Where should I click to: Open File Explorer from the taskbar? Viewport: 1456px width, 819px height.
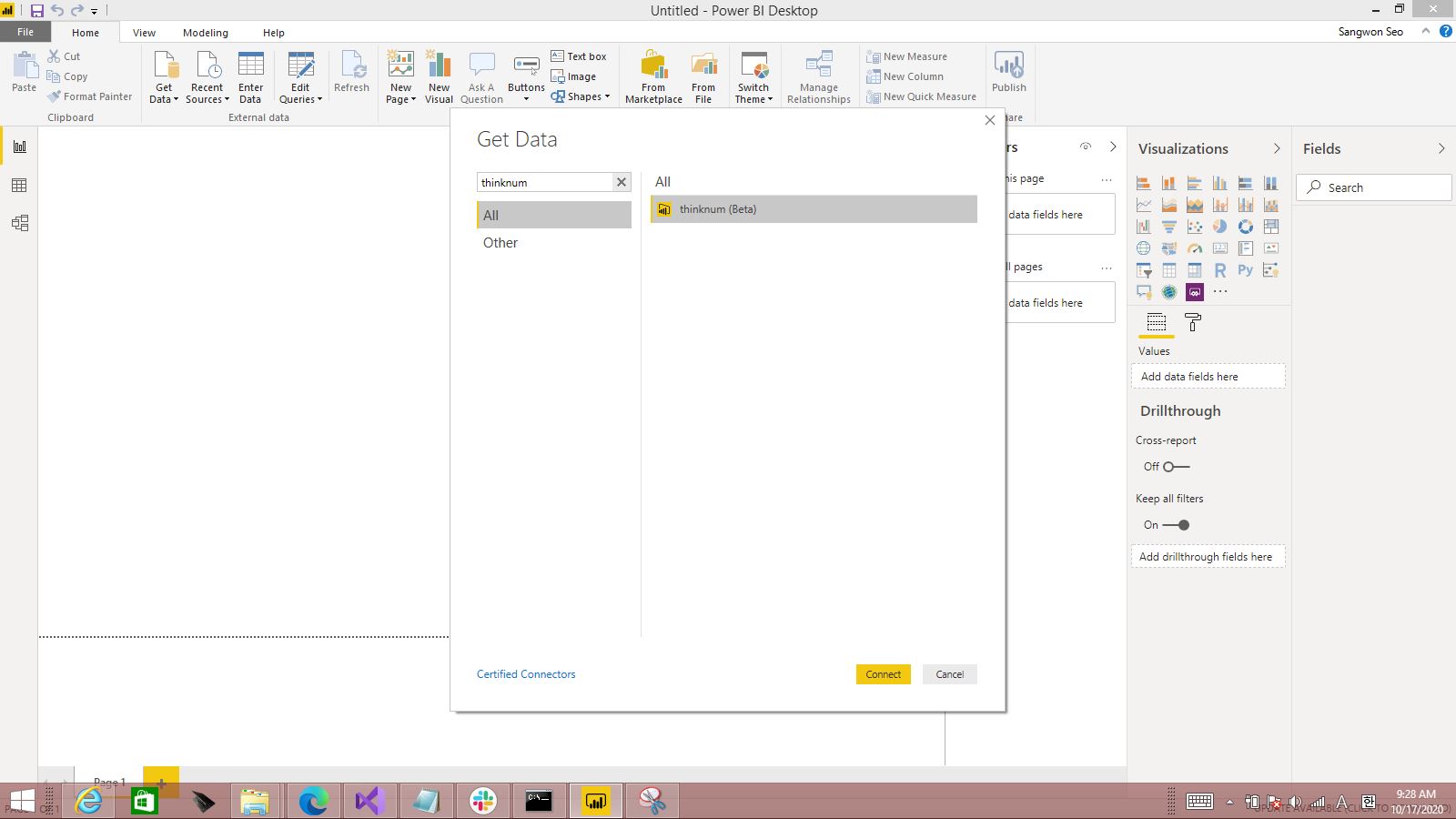(257, 801)
